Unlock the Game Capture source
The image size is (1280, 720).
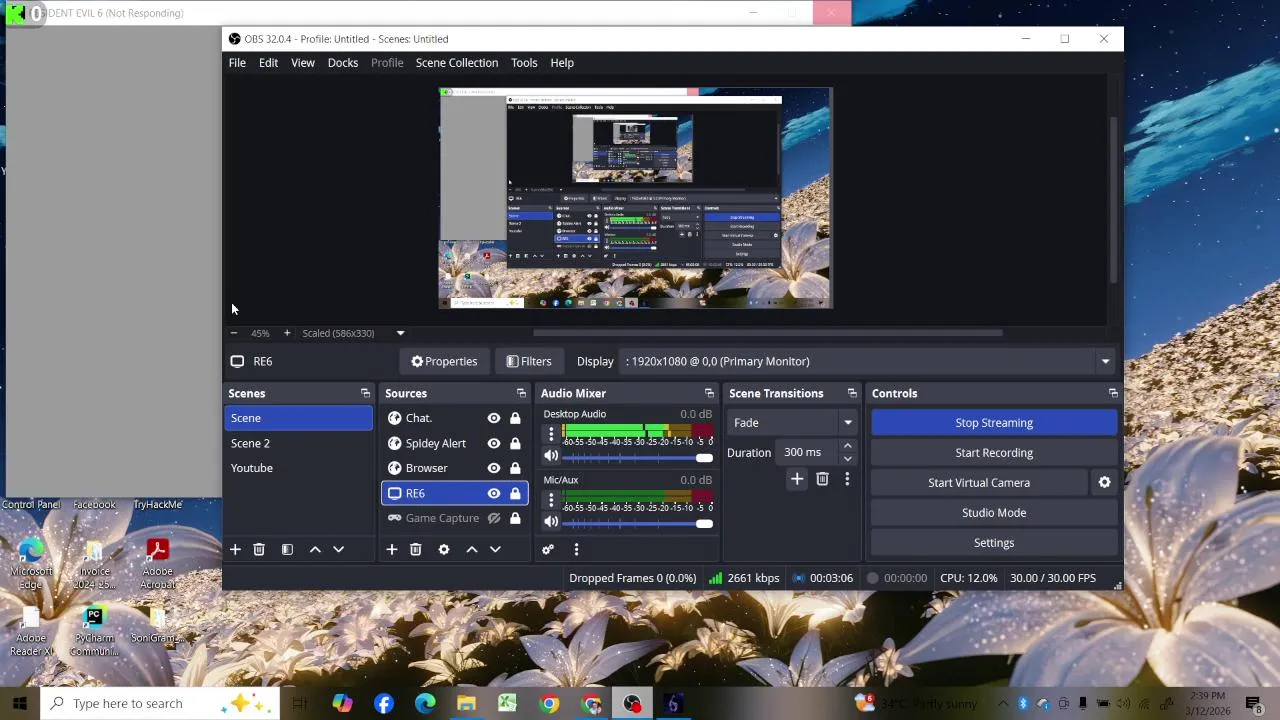point(515,518)
